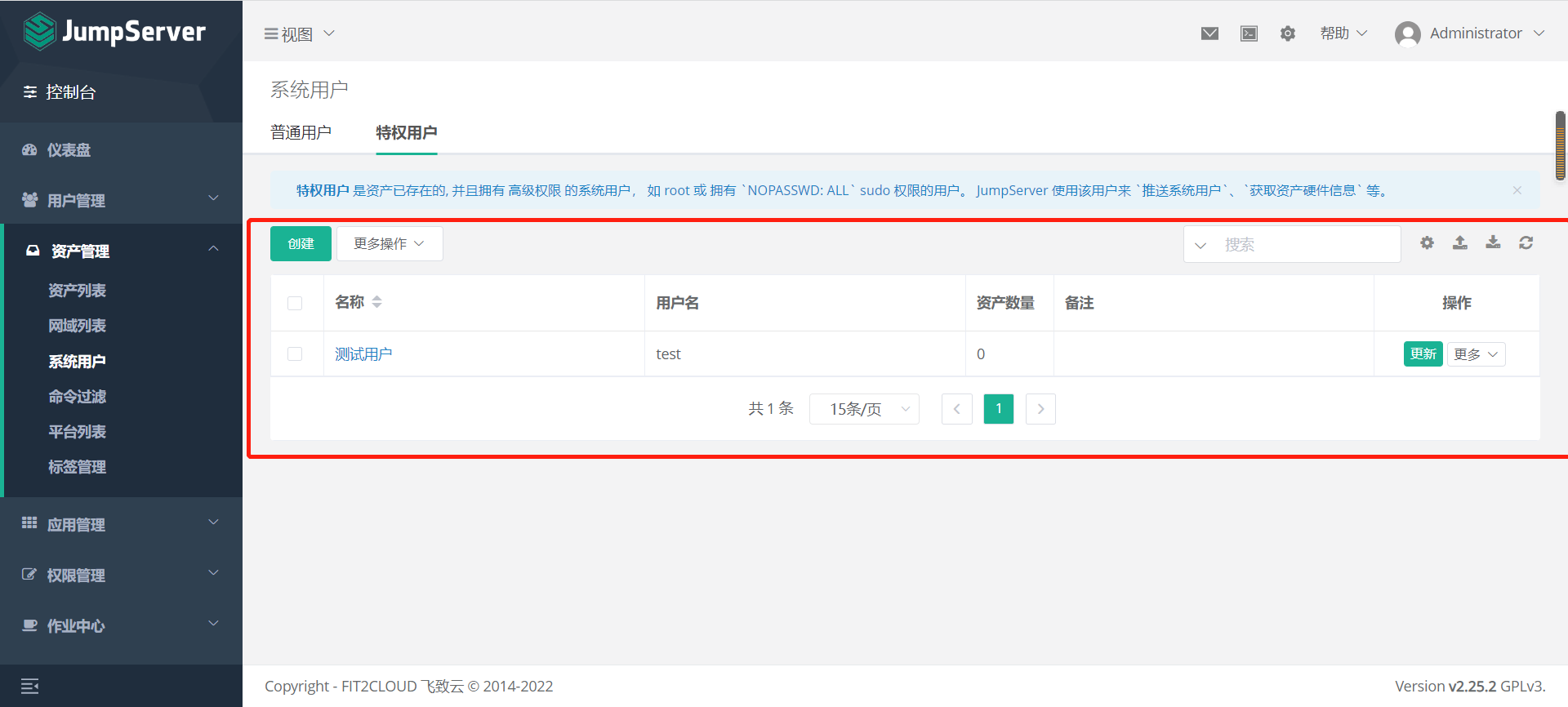Open 命令过滤 in the sidebar
The image size is (1568, 707).
(77, 397)
